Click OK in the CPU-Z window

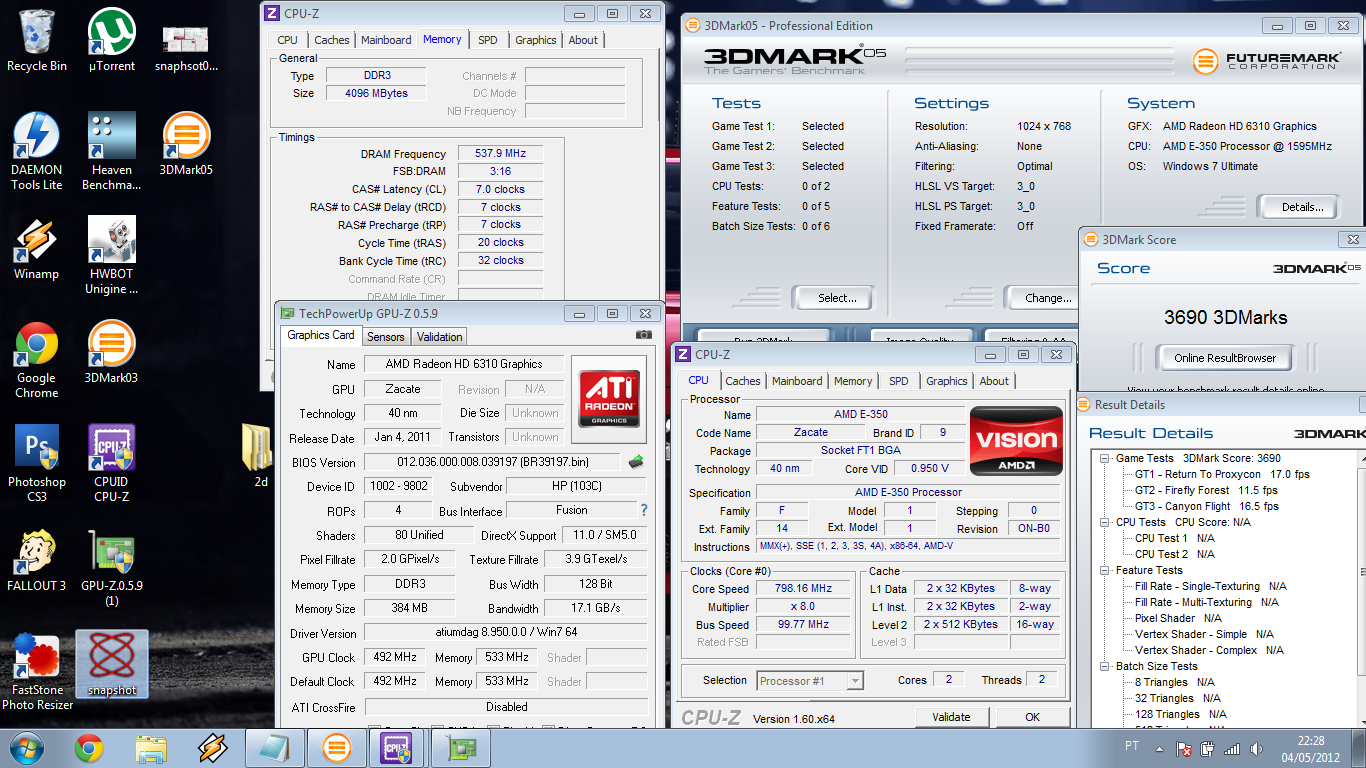1033,717
